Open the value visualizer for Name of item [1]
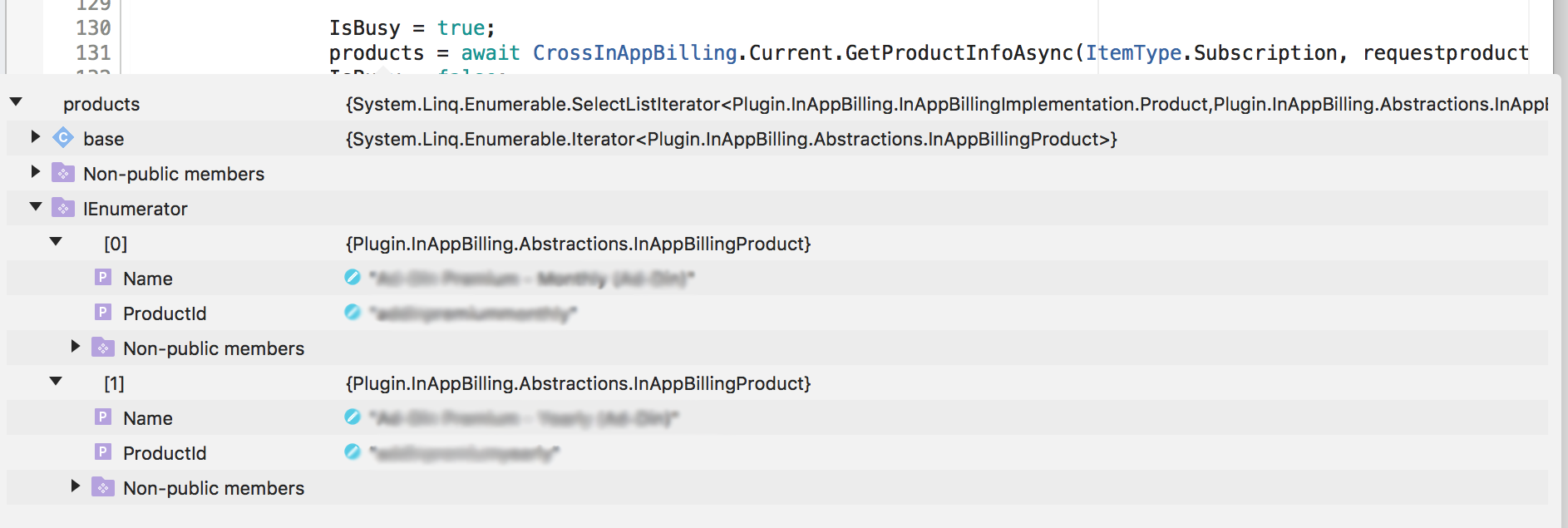Viewport: 1568px width, 528px height. tap(353, 417)
